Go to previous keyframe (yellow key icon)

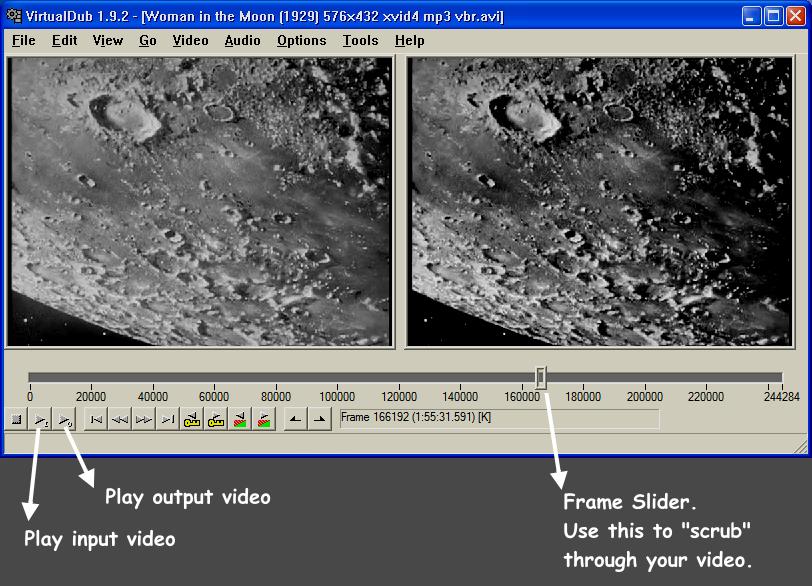coord(192,419)
